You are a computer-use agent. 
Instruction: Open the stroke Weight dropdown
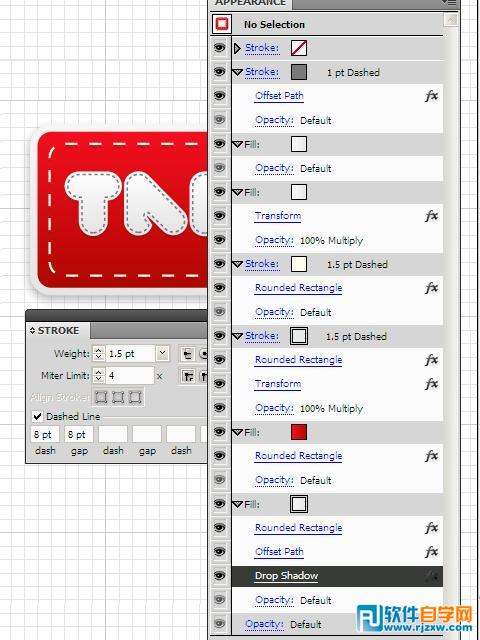click(x=162, y=353)
